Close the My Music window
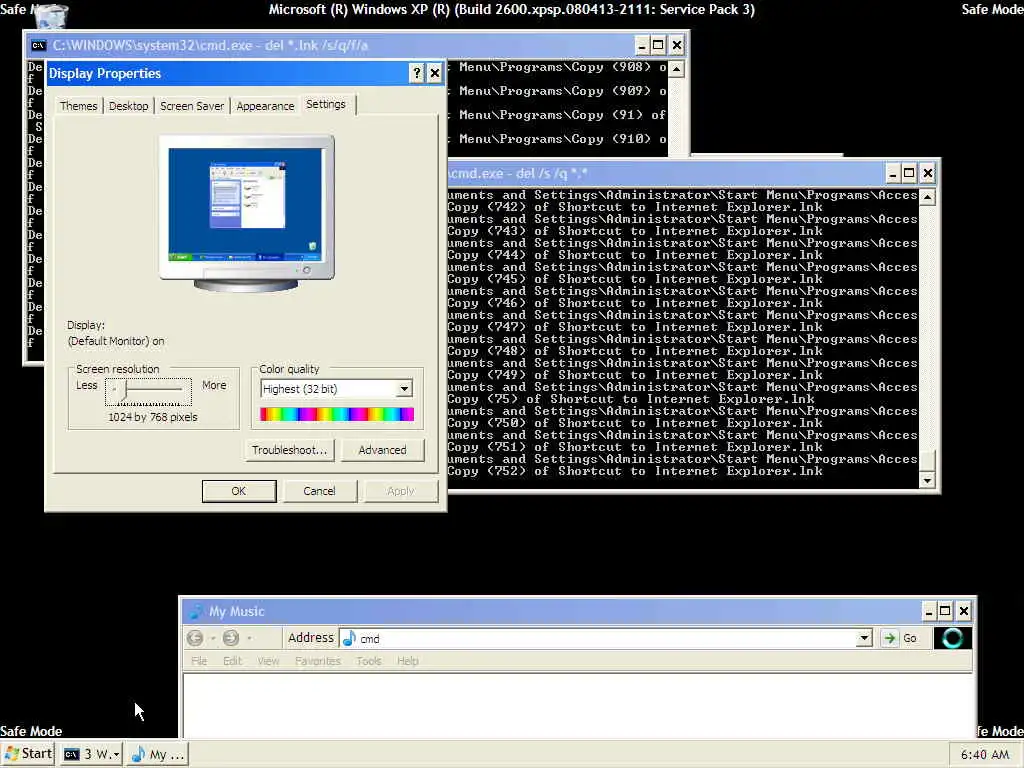 963,611
